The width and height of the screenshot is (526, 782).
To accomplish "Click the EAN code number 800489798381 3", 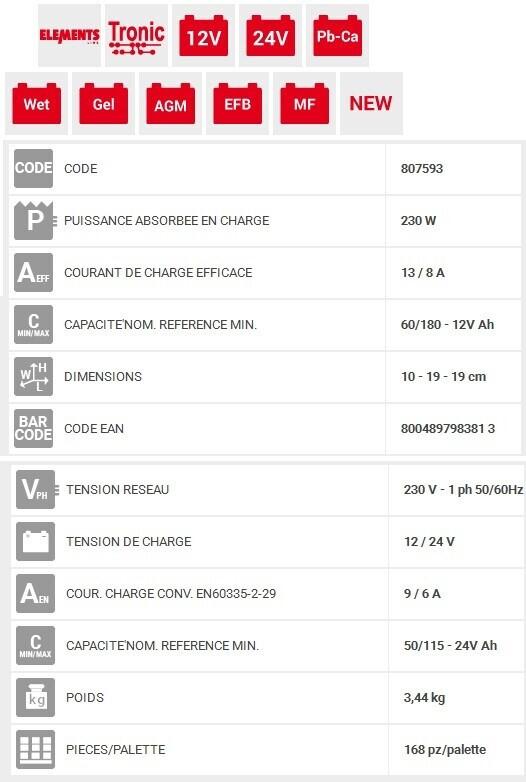I will (x=448, y=428).
